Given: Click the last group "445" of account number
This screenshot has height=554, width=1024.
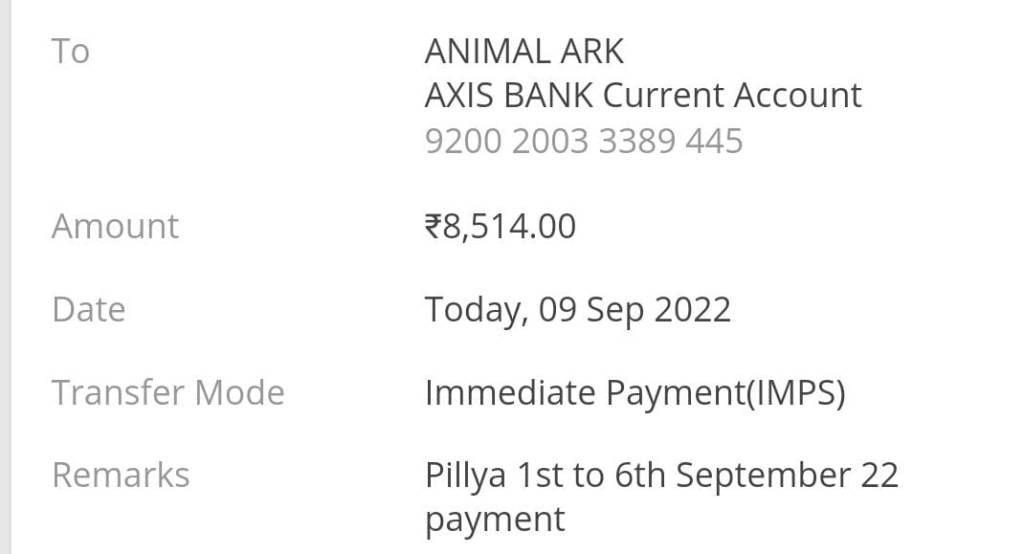Looking at the screenshot, I should (715, 141).
